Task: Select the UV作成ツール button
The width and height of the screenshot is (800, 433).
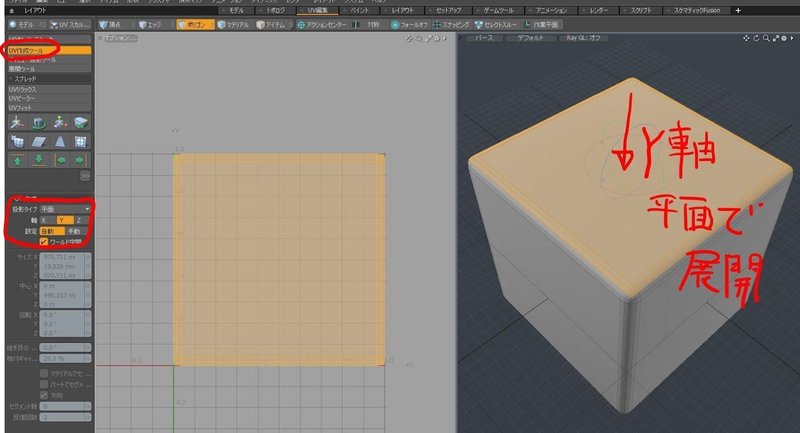Action: click(x=49, y=50)
